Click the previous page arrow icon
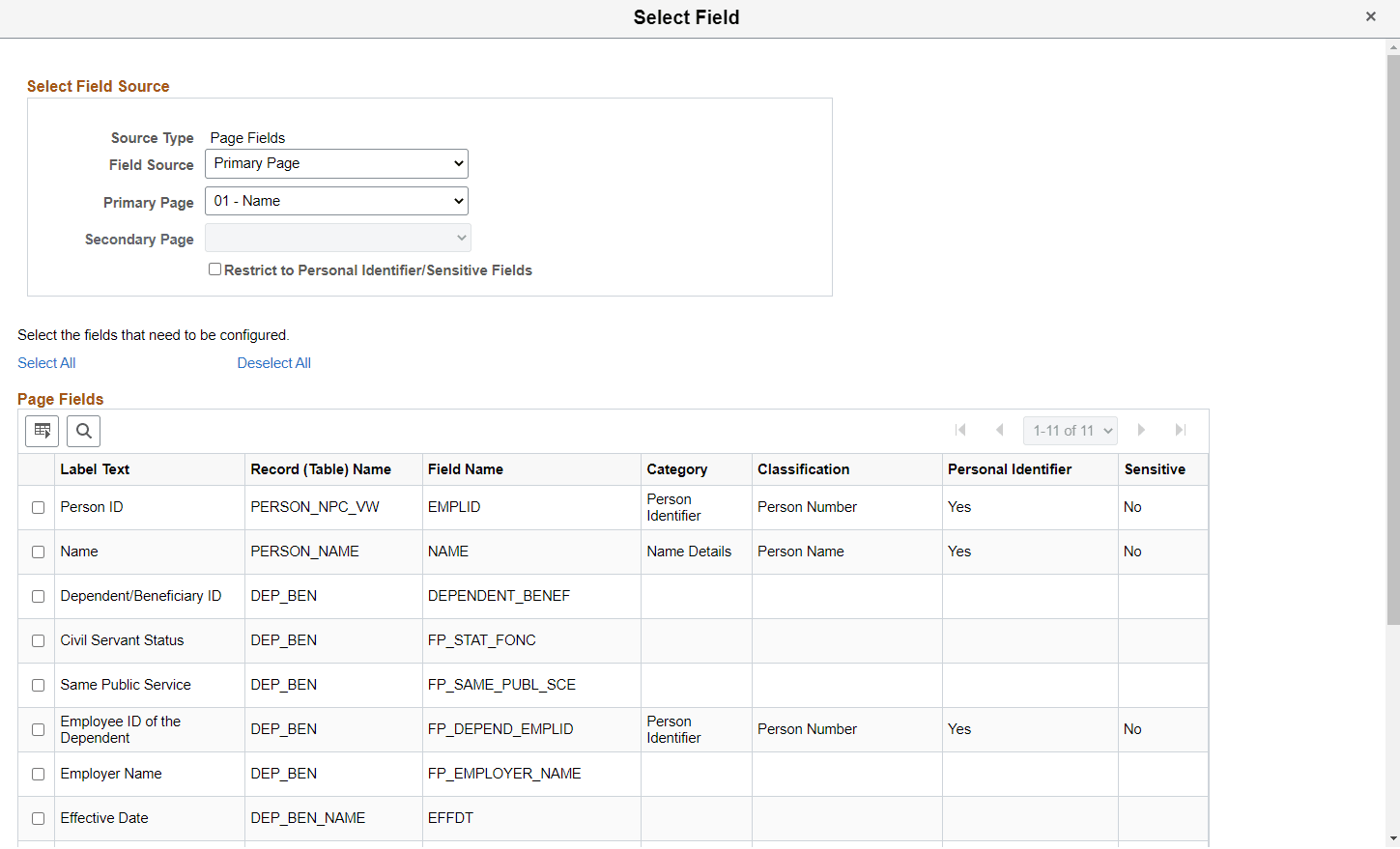The height and width of the screenshot is (849, 1400). pos(1000,430)
